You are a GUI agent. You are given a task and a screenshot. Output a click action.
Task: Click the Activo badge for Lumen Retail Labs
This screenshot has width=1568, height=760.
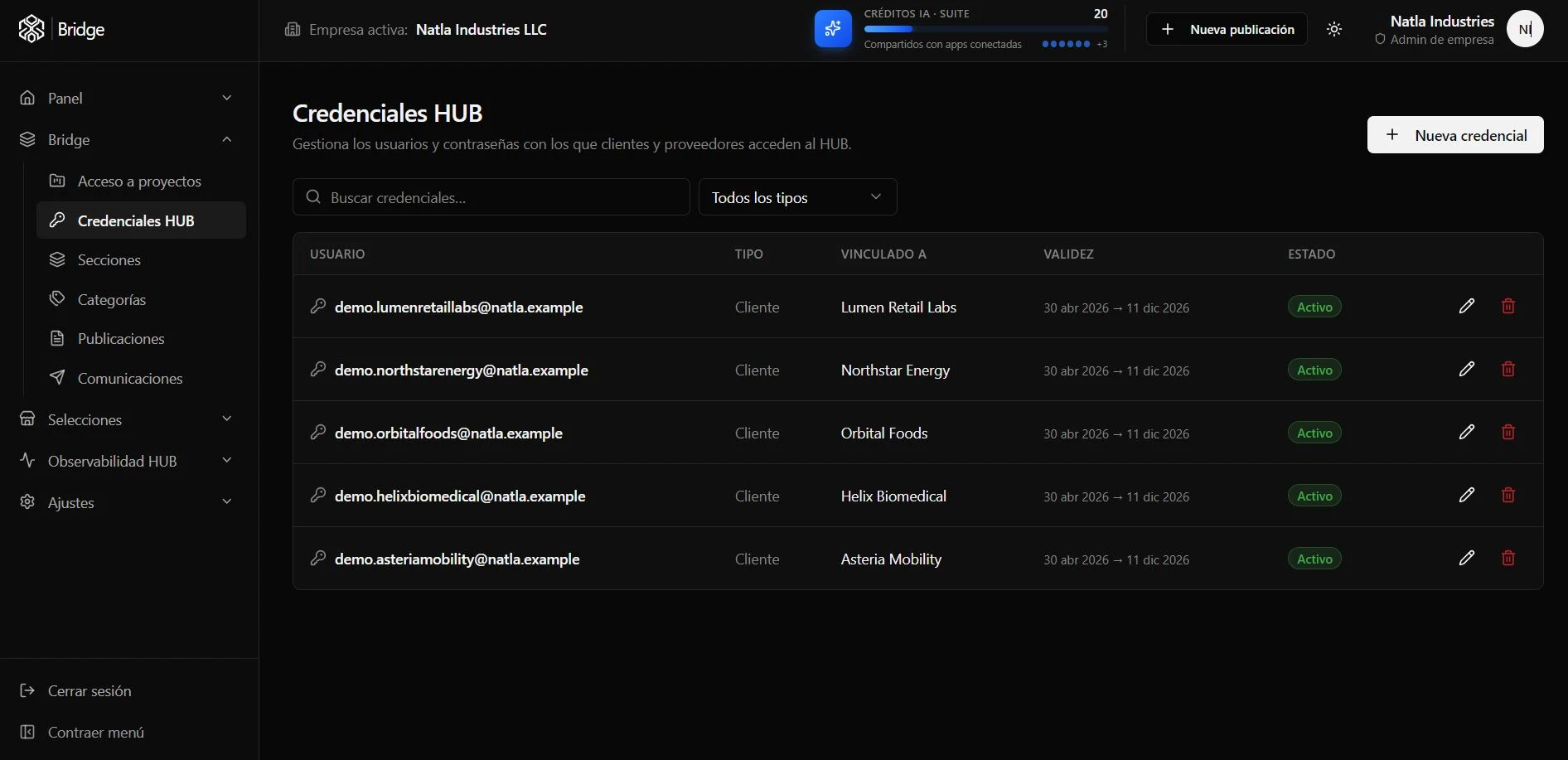[1314, 307]
